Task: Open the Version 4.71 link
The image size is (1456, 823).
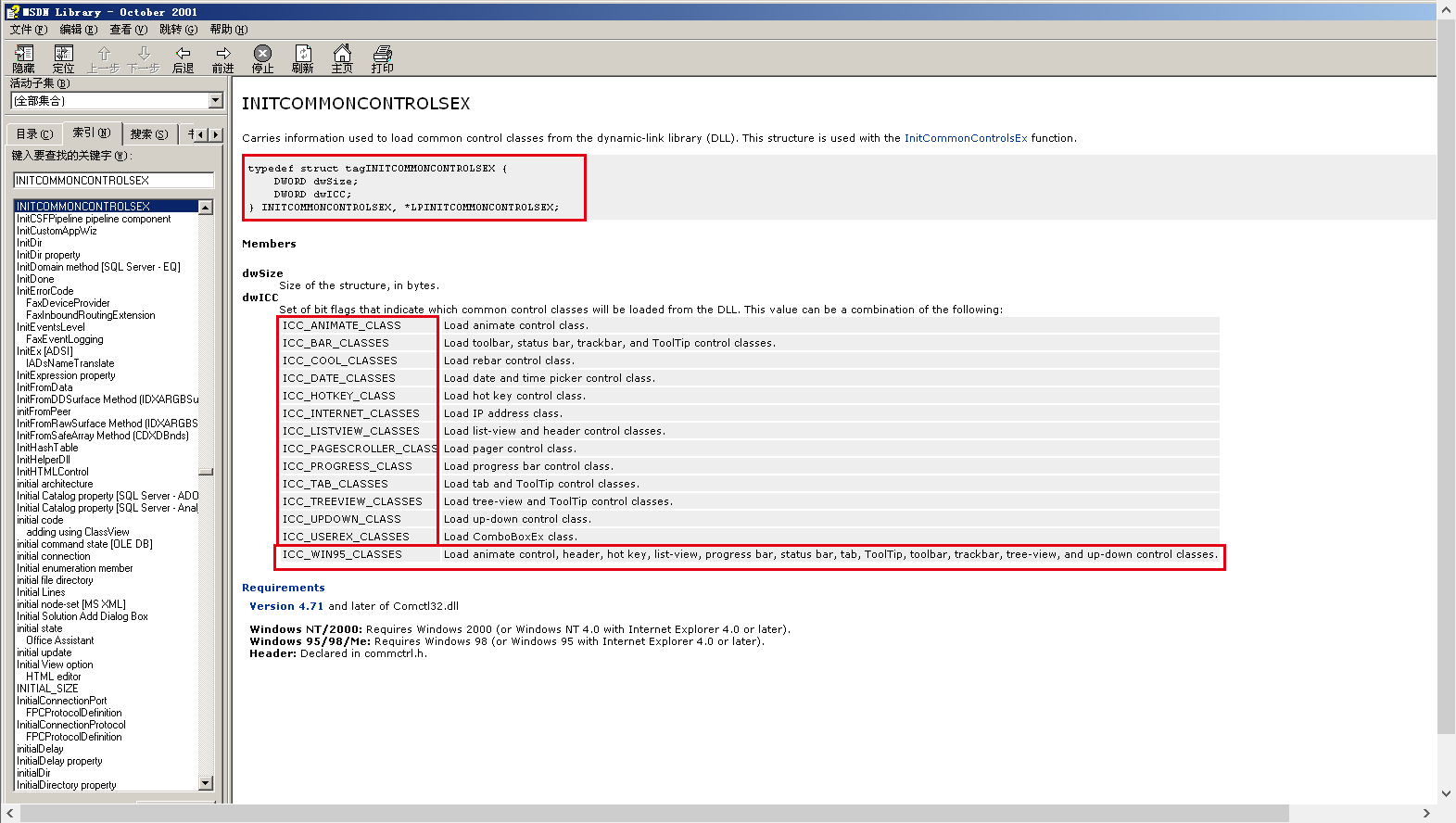Action: [286, 606]
